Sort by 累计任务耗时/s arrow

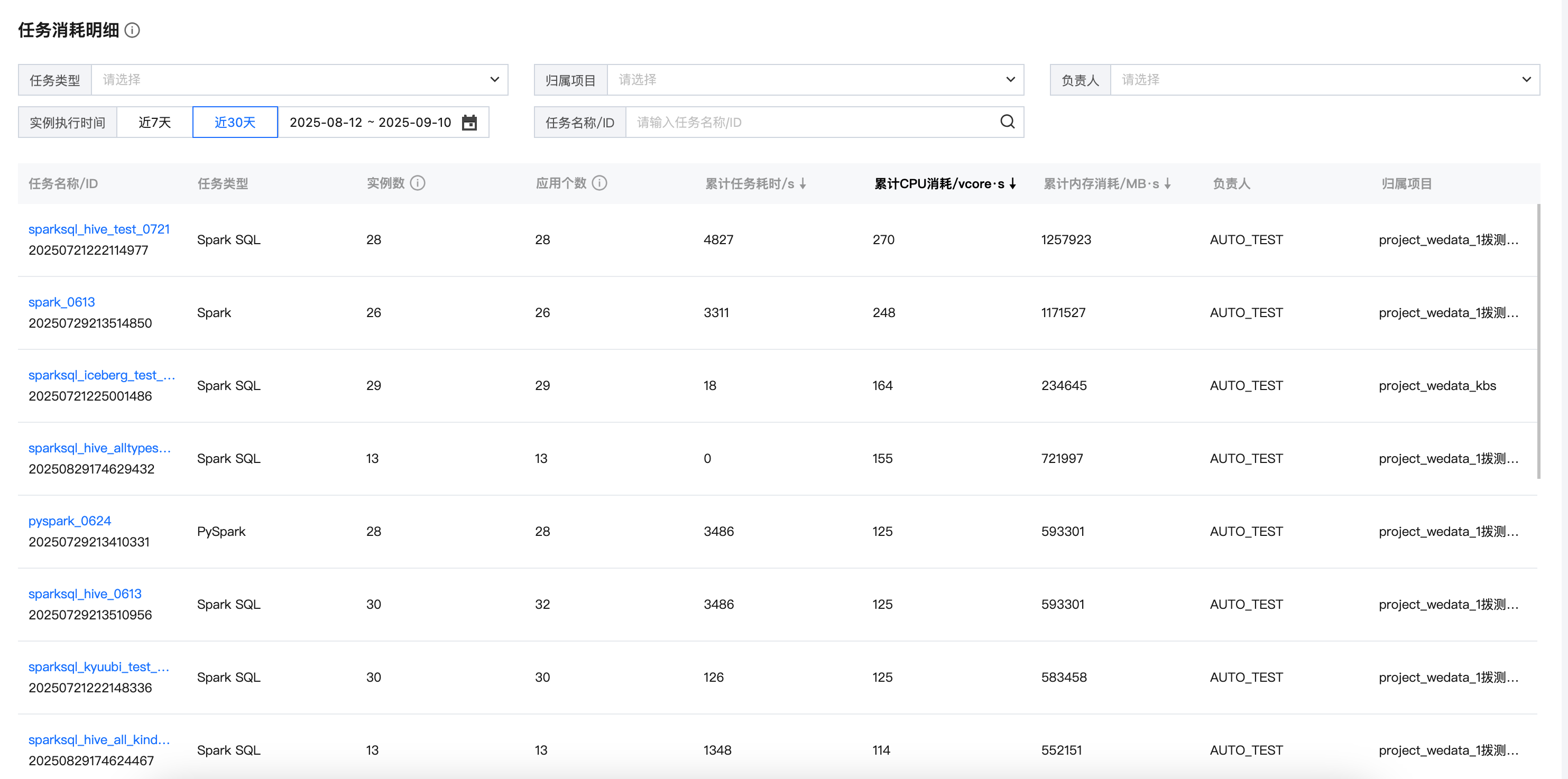click(x=803, y=184)
